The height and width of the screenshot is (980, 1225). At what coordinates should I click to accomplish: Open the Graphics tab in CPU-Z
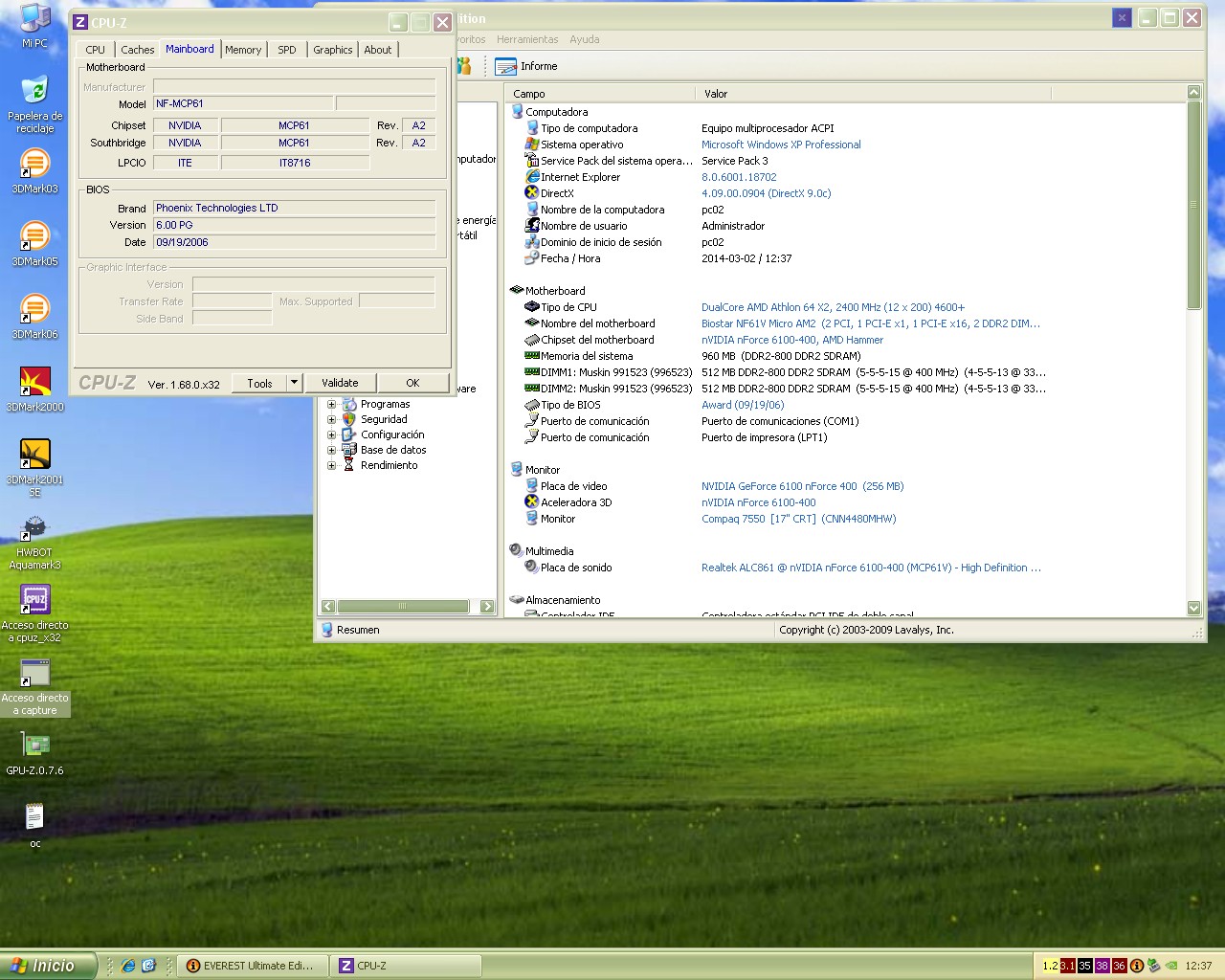(x=332, y=50)
